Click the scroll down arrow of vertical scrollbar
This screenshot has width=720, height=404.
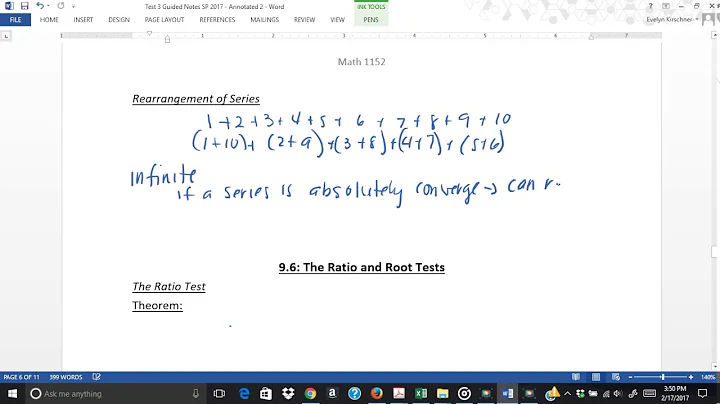[x=715, y=366]
